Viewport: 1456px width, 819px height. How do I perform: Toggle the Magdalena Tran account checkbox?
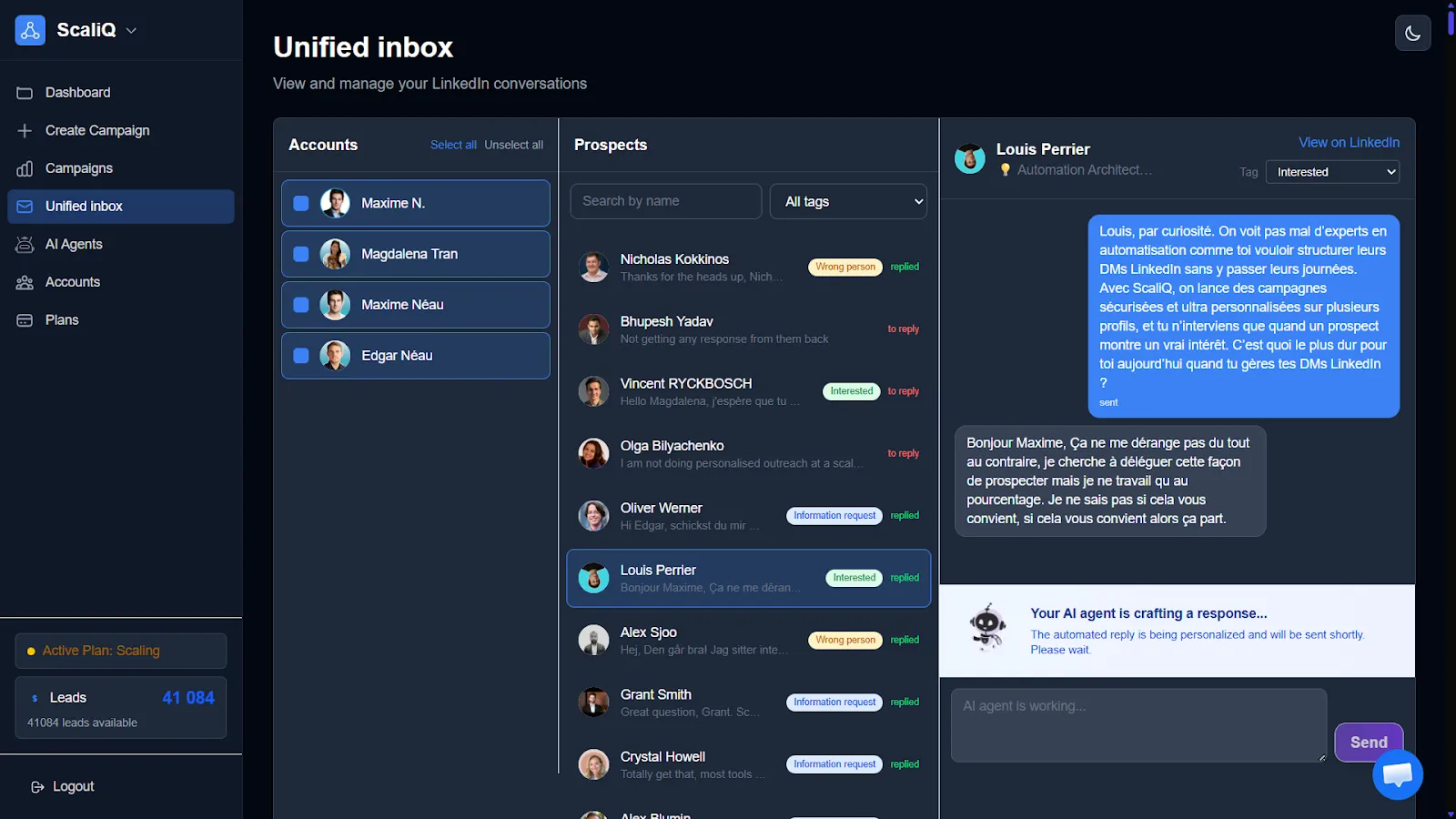point(301,254)
